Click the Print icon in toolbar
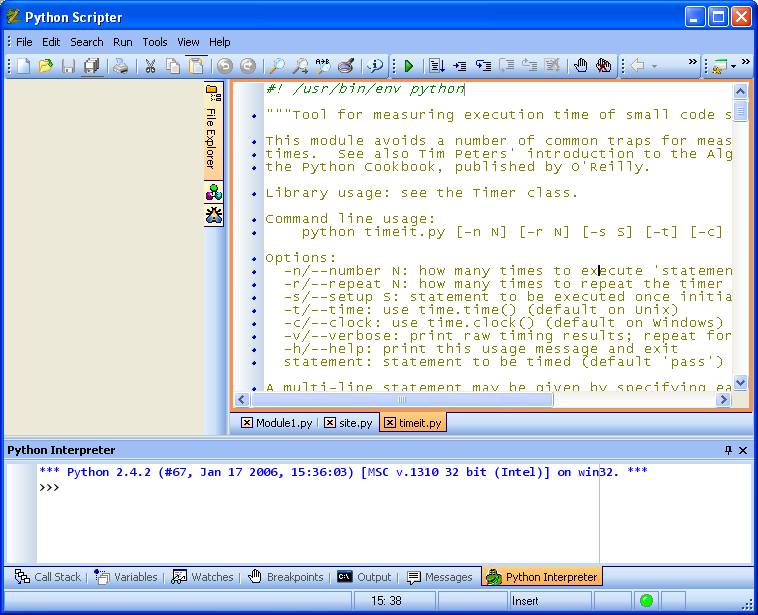The image size is (758, 615). point(120,66)
